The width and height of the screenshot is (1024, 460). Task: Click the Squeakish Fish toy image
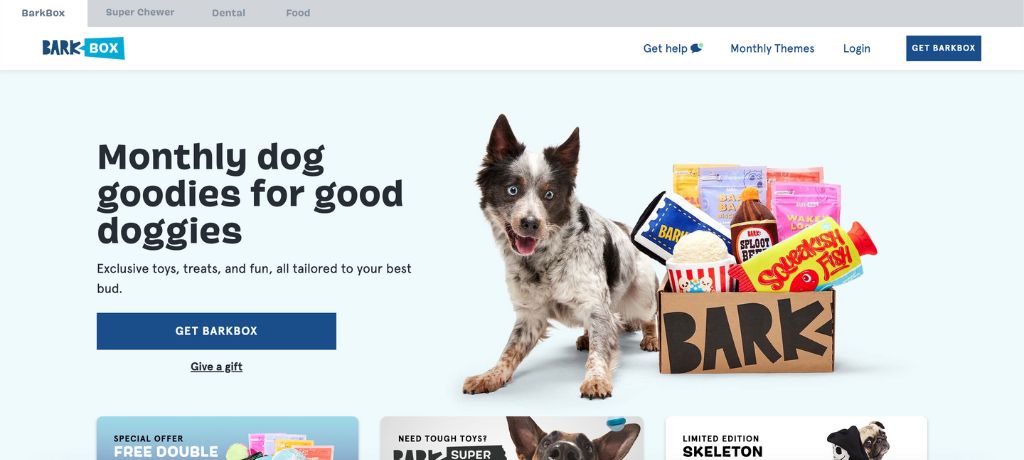[x=803, y=257]
